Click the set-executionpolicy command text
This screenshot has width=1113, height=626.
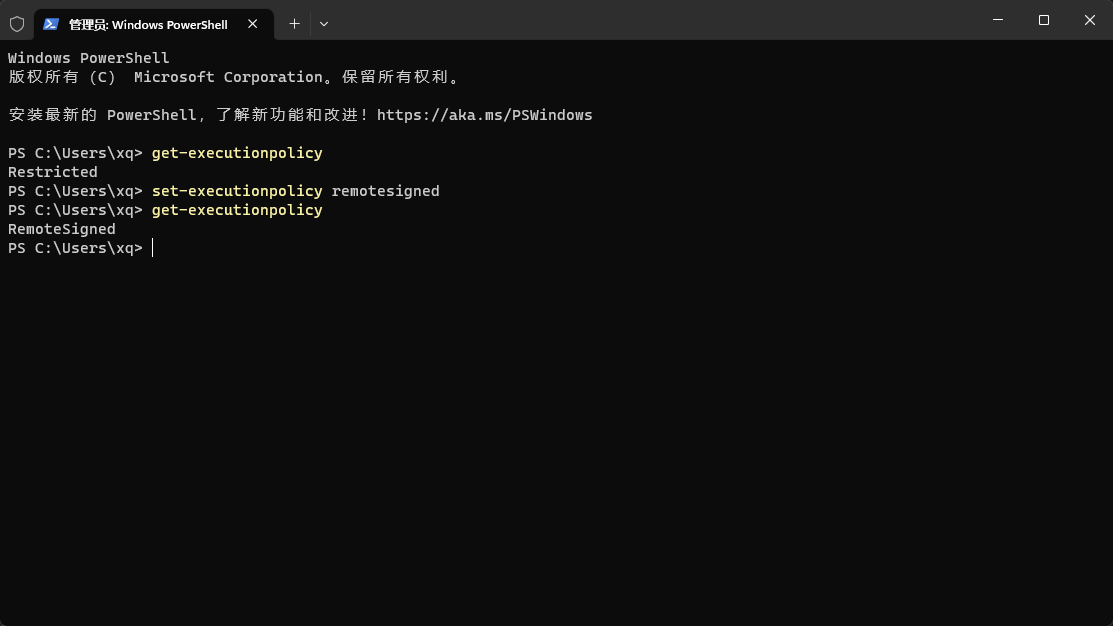tap(237, 191)
